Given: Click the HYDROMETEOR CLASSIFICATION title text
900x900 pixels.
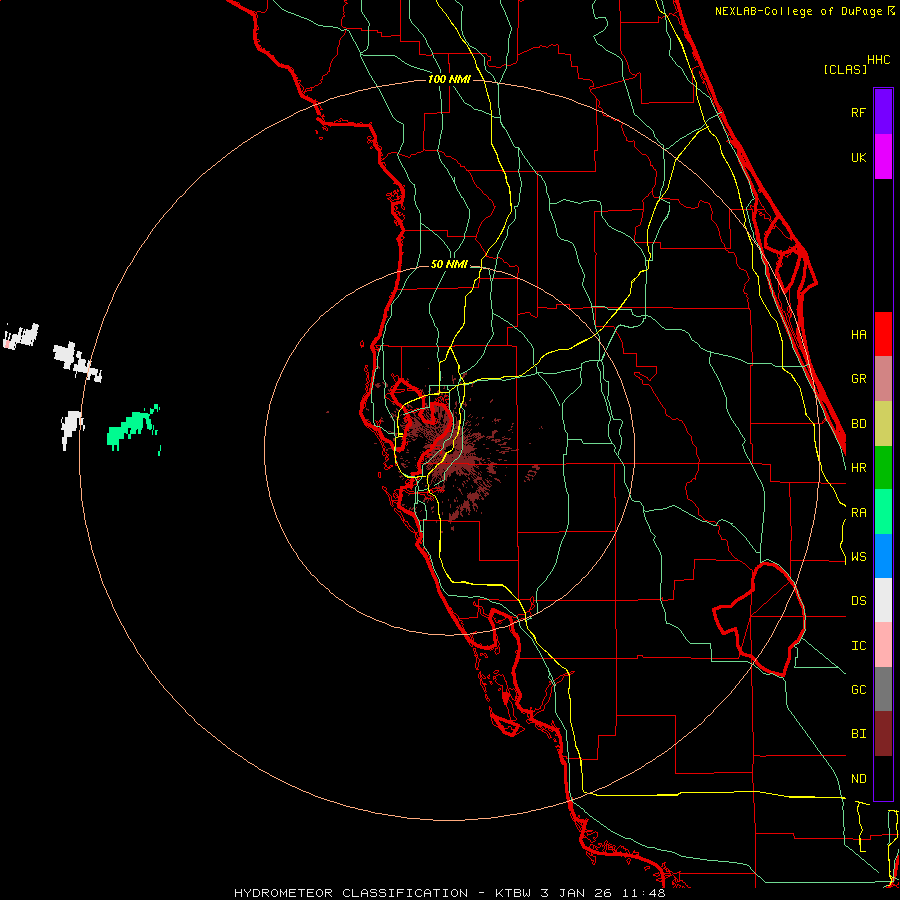Looking at the screenshot, I should [x=351, y=893].
